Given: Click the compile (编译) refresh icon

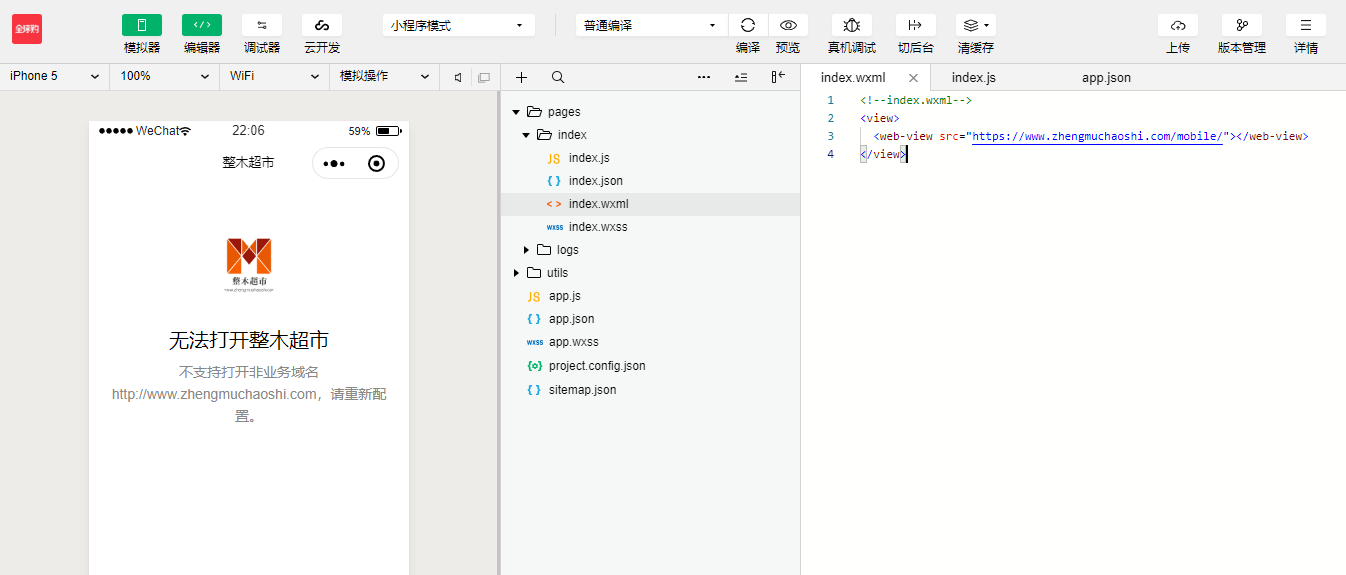Looking at the screenshot, I should 748,25.
